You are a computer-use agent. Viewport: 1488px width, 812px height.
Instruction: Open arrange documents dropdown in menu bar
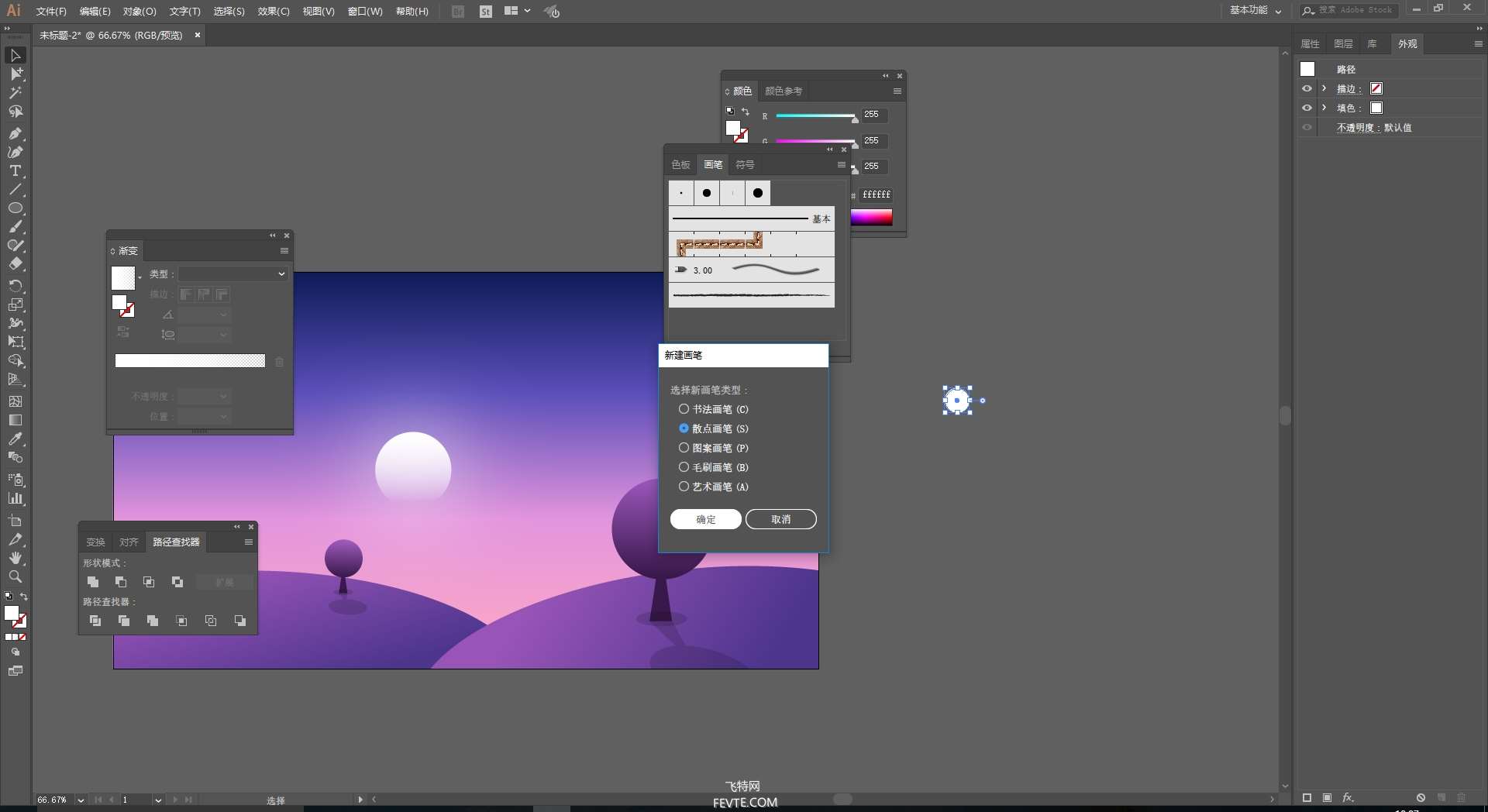point(517,11)
